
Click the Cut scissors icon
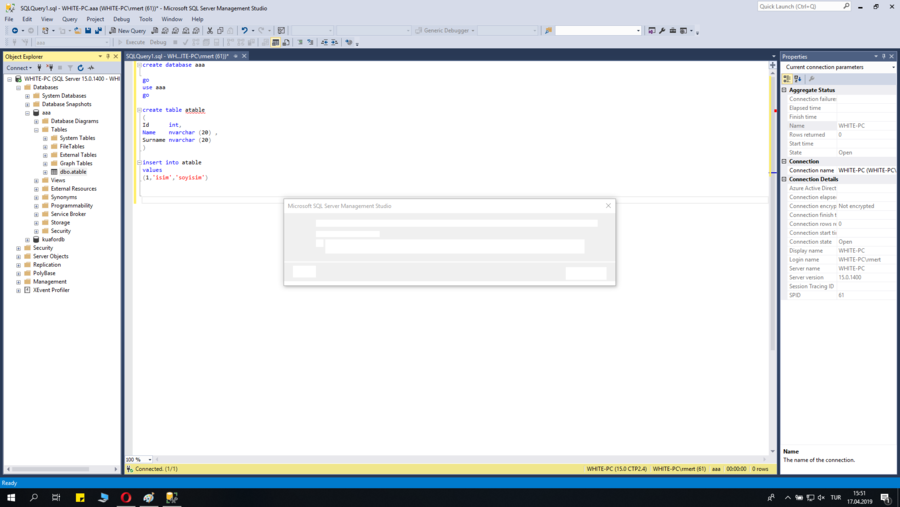click(x=210, y=30)
